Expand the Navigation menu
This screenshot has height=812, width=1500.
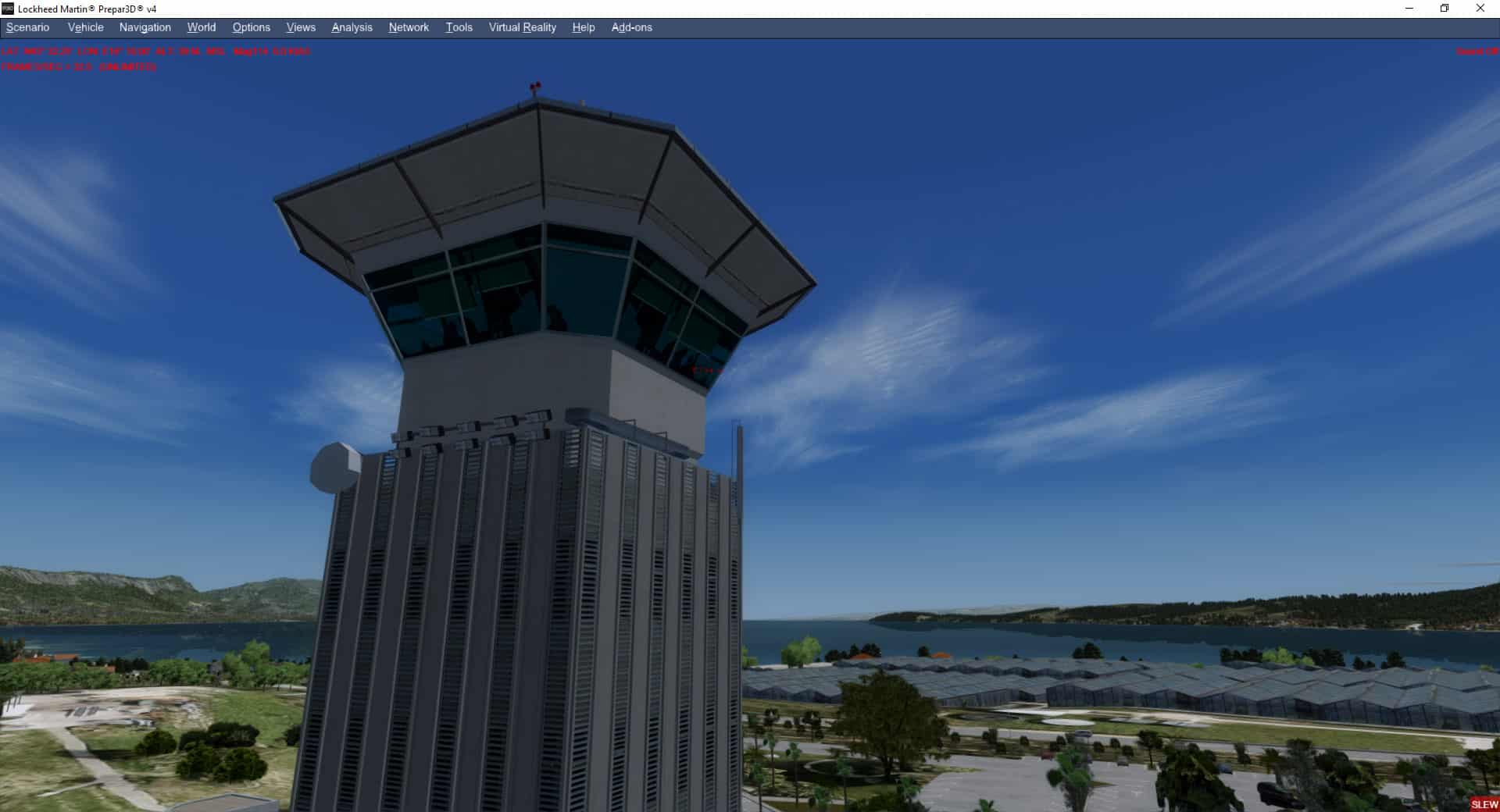coord(145,27)
